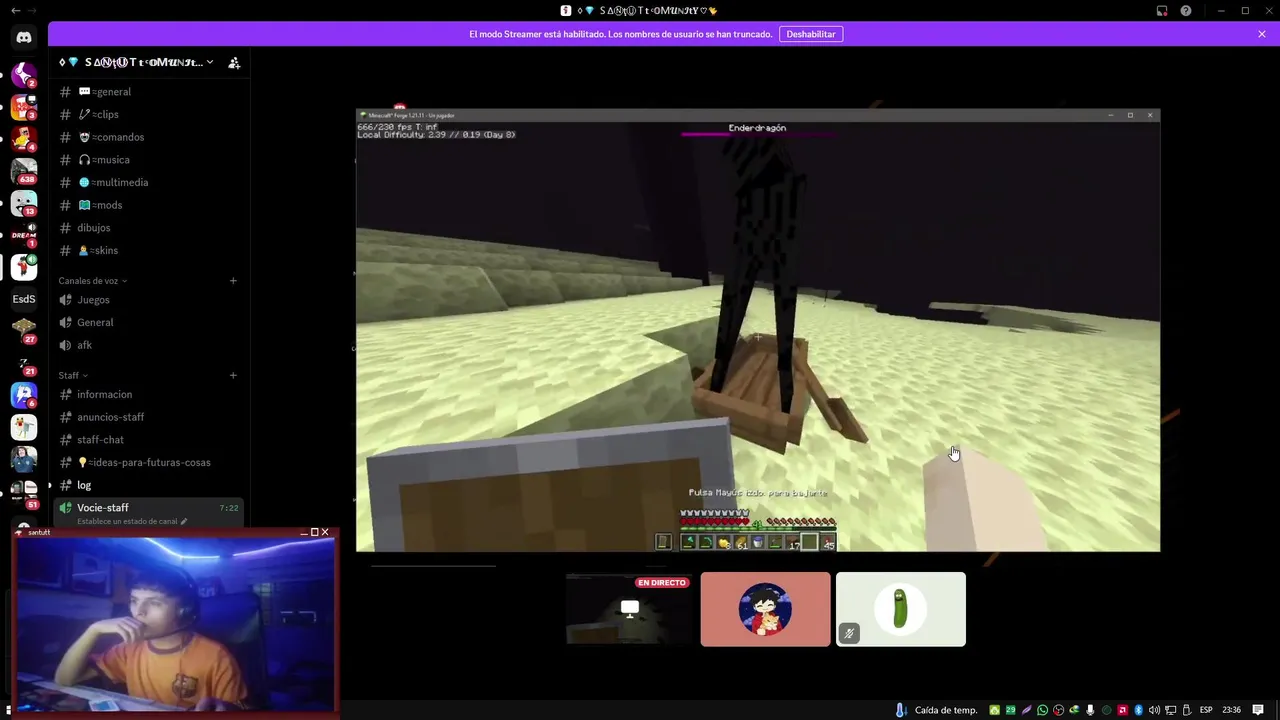This screenshot has width=1280, height=720.
Task: Collapse the Canales de voz category
Action: (x=92, y=281)
